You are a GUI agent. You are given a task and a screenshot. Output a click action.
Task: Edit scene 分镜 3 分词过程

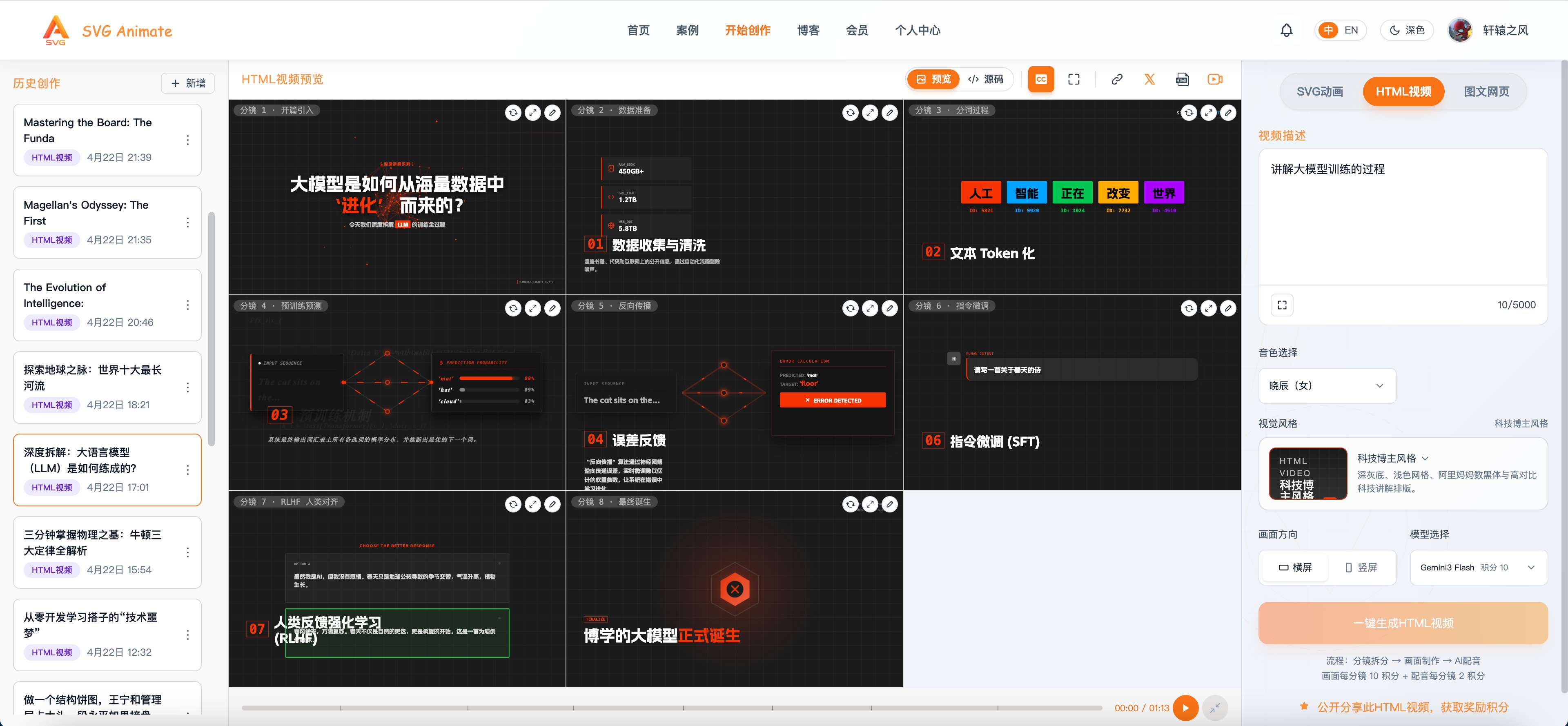pos(1228,113)
